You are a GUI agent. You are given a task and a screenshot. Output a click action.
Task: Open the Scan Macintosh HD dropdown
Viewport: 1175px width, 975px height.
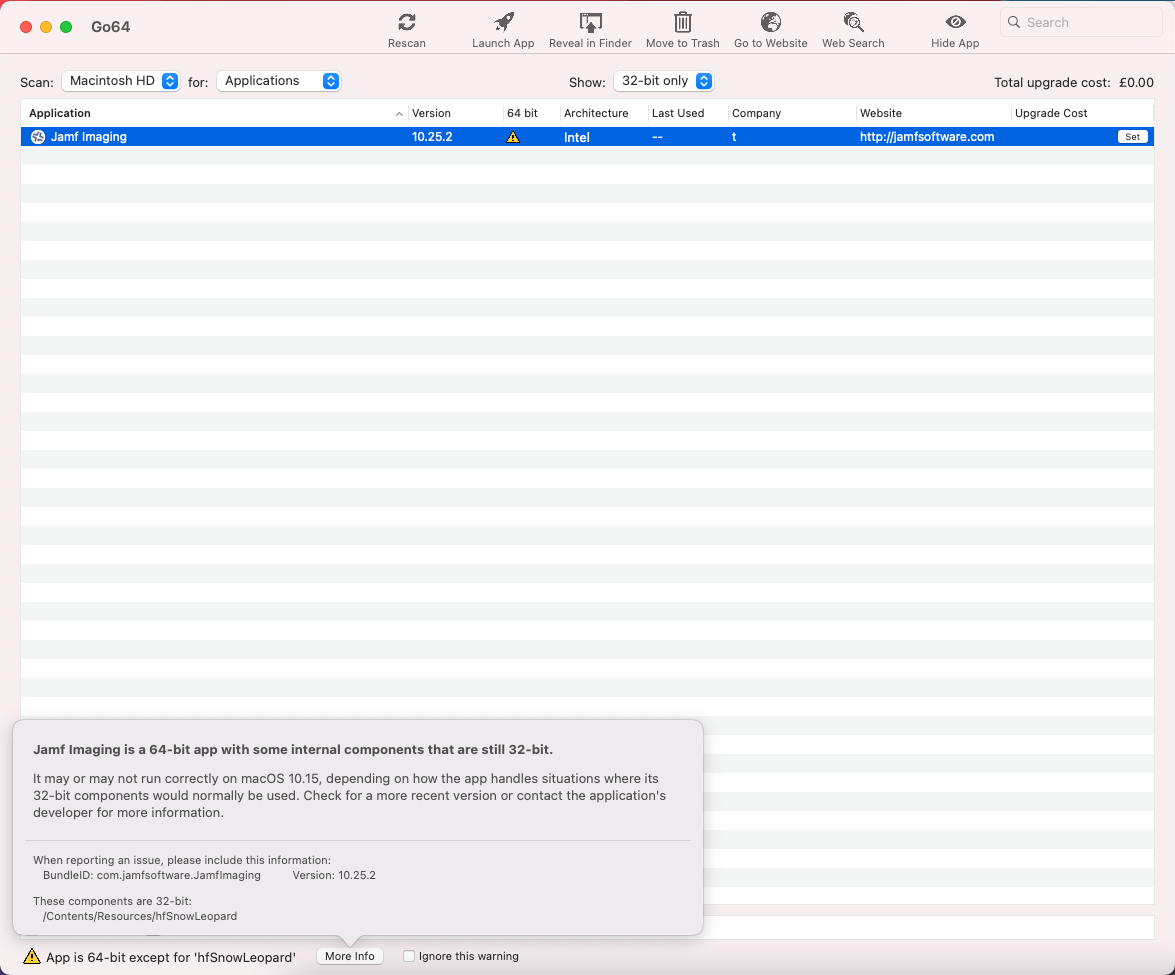coord(121,81)
